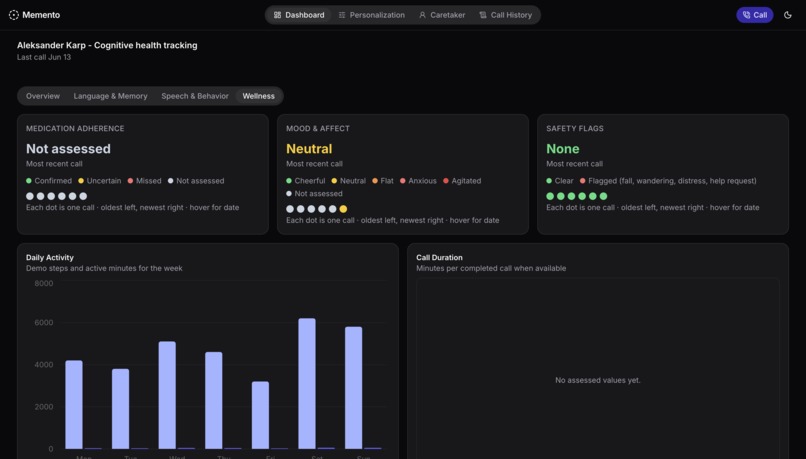
Task: Click 'MOOD & AFFECT' card title
Action: [318, 128]
